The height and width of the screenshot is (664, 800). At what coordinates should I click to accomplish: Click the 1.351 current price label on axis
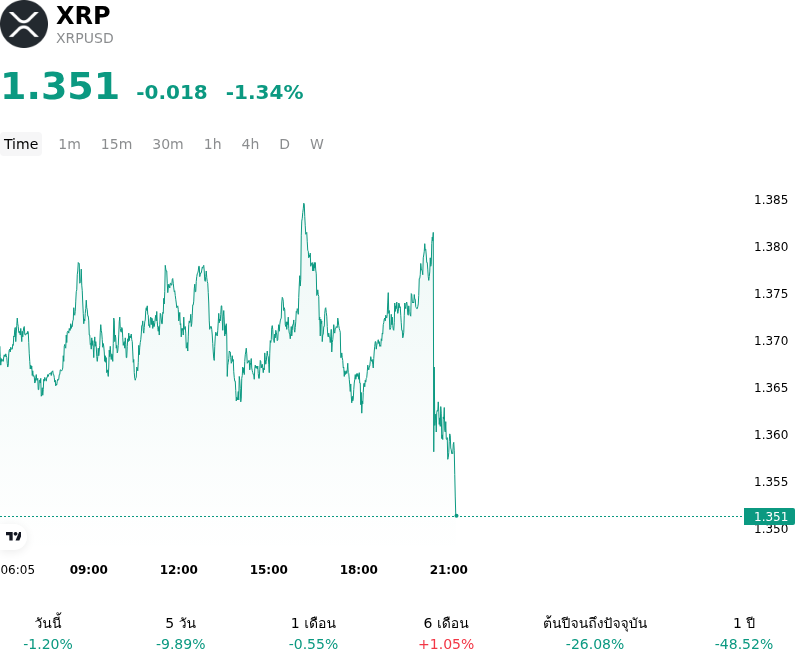tap(769, 517)
